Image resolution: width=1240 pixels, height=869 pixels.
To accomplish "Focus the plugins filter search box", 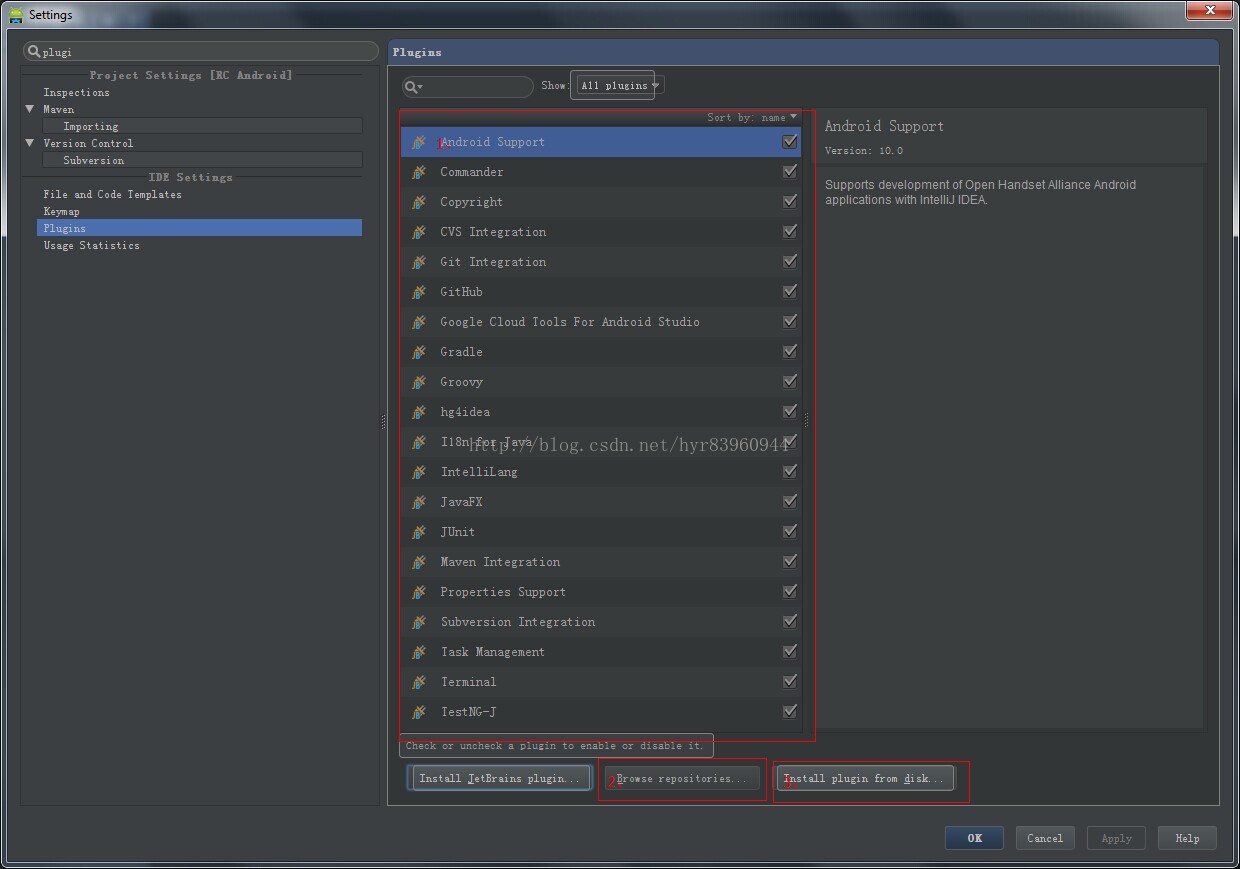I will point(468,87).
